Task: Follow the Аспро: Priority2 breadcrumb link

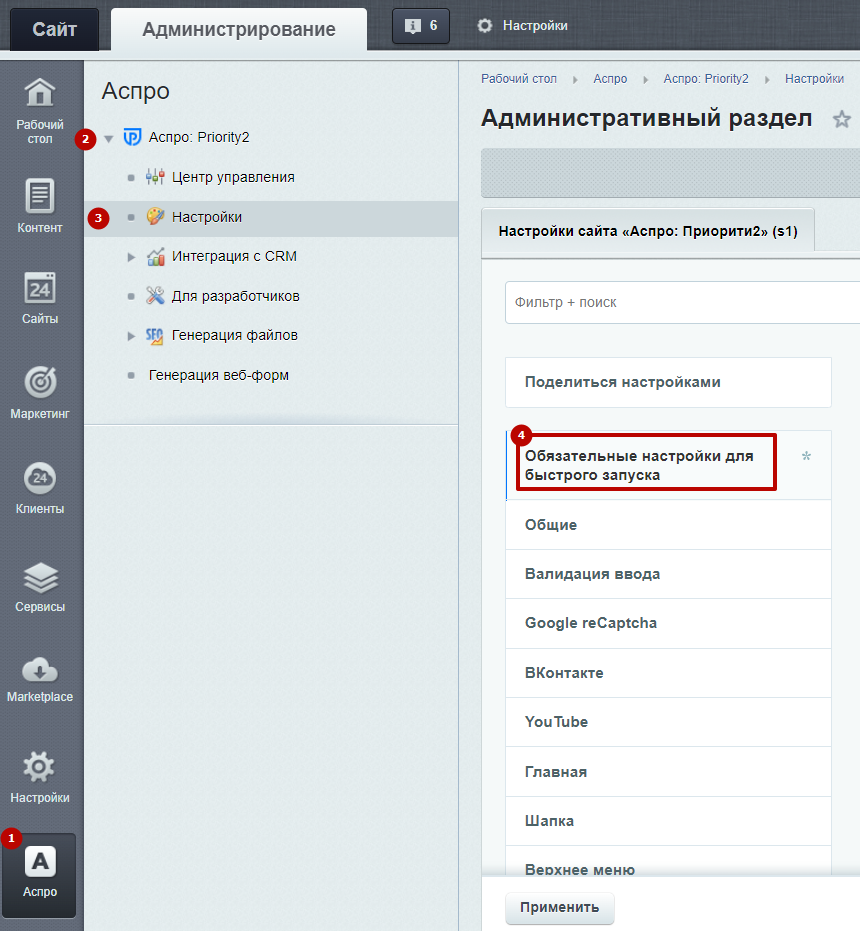Action: tap(706, 79)
